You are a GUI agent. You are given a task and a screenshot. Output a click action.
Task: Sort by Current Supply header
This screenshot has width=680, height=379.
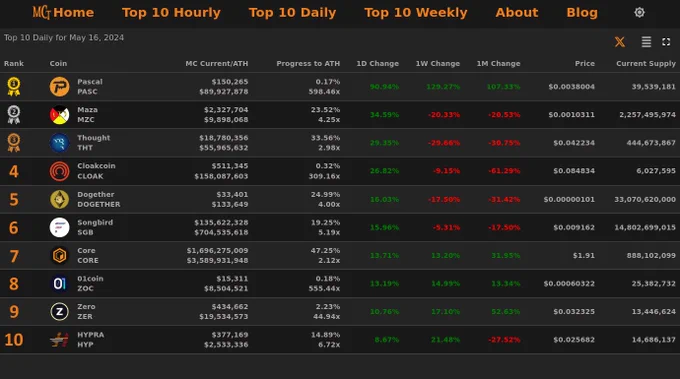point(646,63)
